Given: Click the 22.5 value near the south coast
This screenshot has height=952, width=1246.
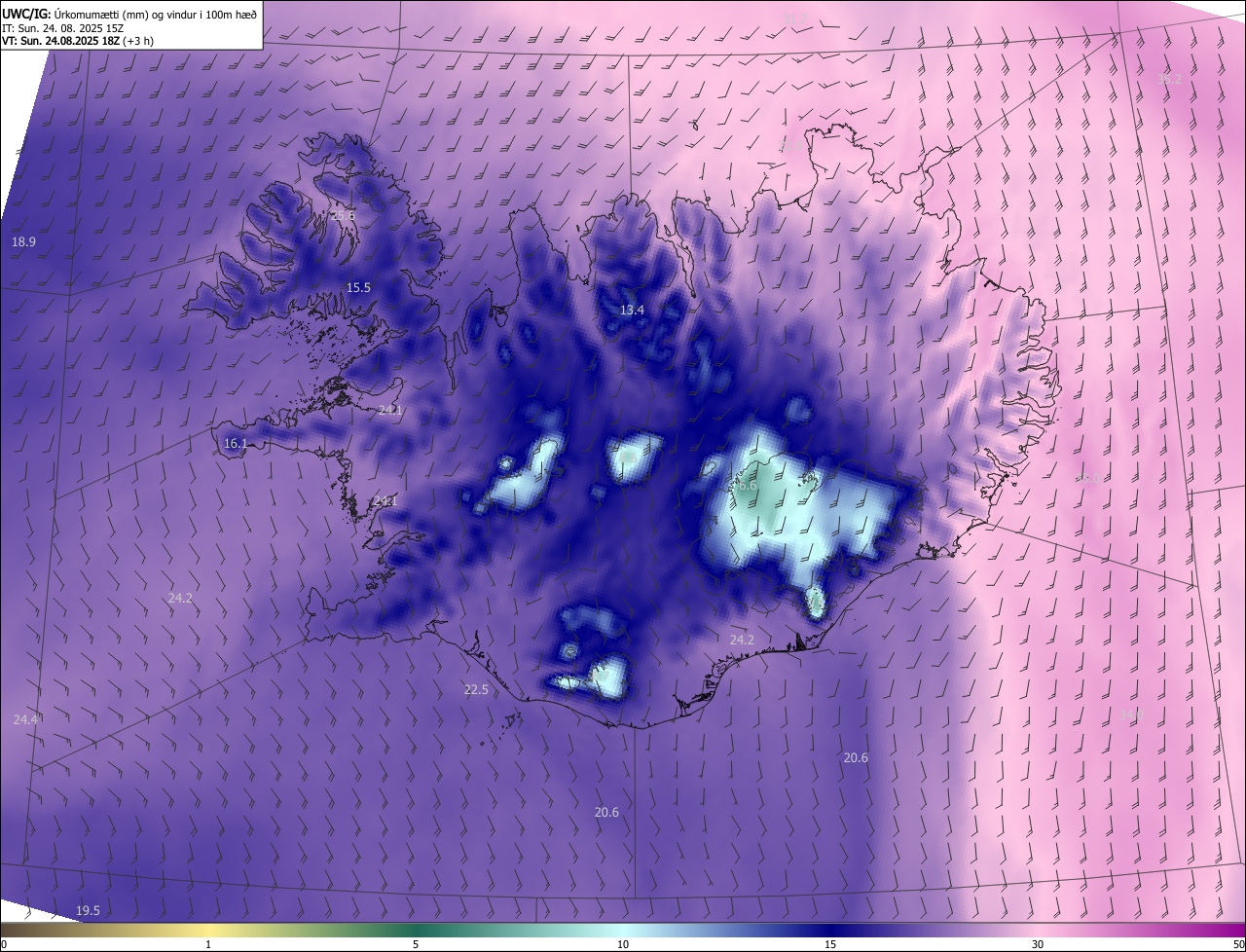Looking at the screenshot, I should (x=476, y=689).
